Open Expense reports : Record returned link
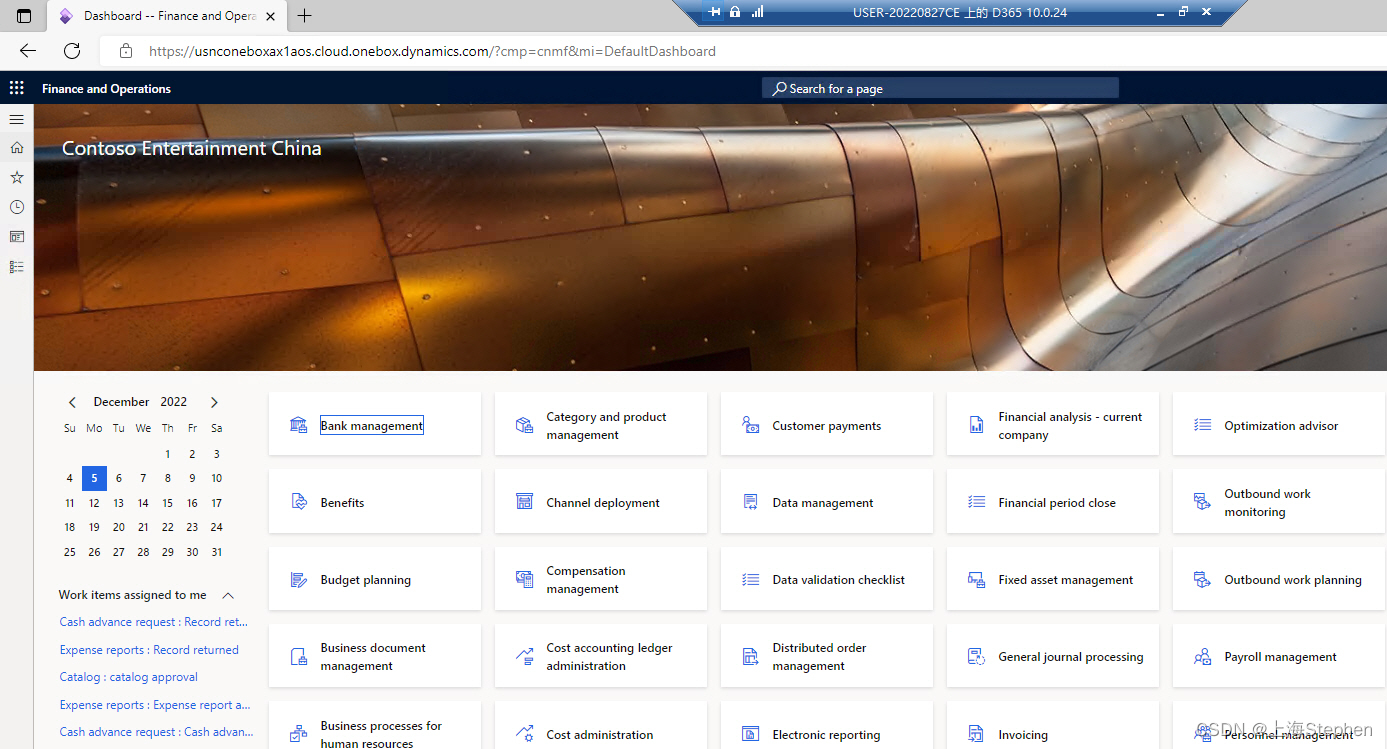 149,650
